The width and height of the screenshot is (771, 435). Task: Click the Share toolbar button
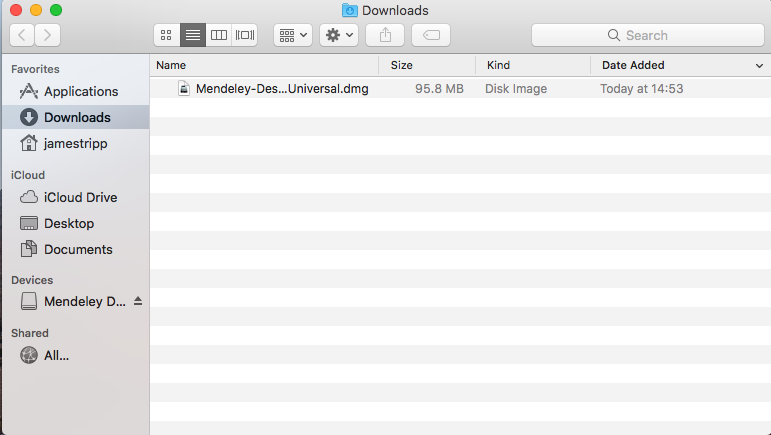point(385,35)
